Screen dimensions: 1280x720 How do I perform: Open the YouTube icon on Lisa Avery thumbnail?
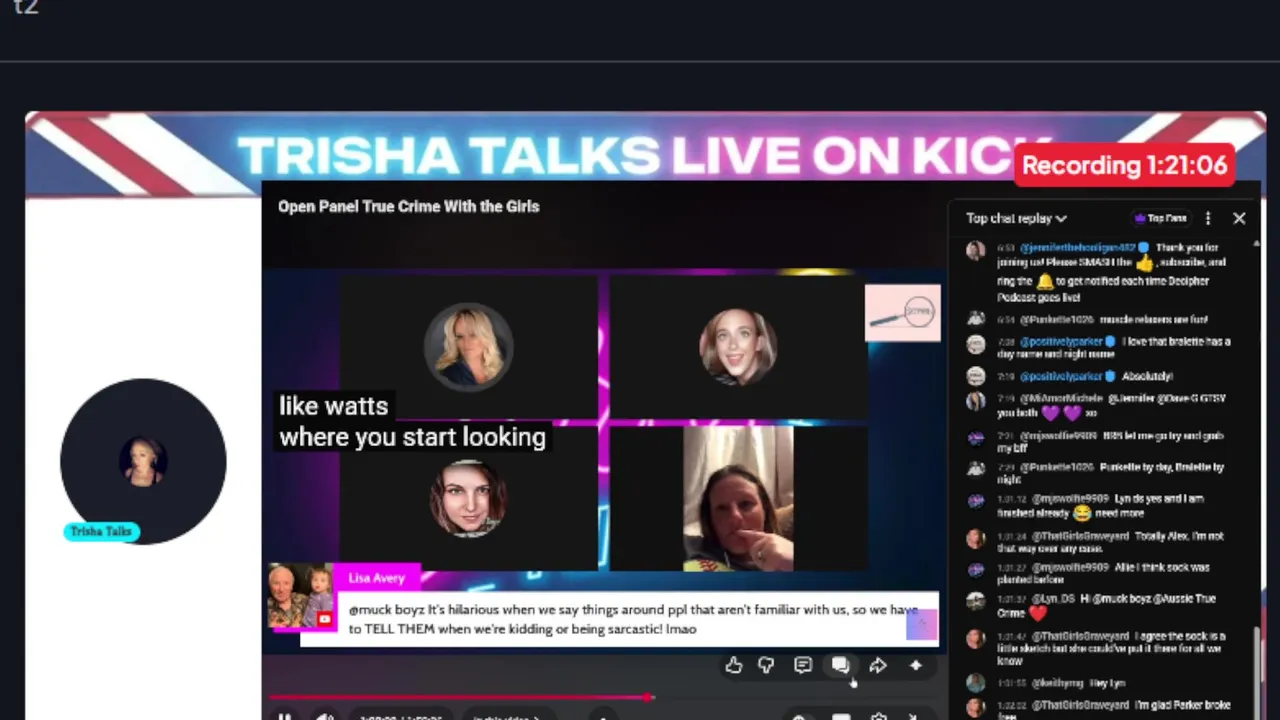(324, 619)
